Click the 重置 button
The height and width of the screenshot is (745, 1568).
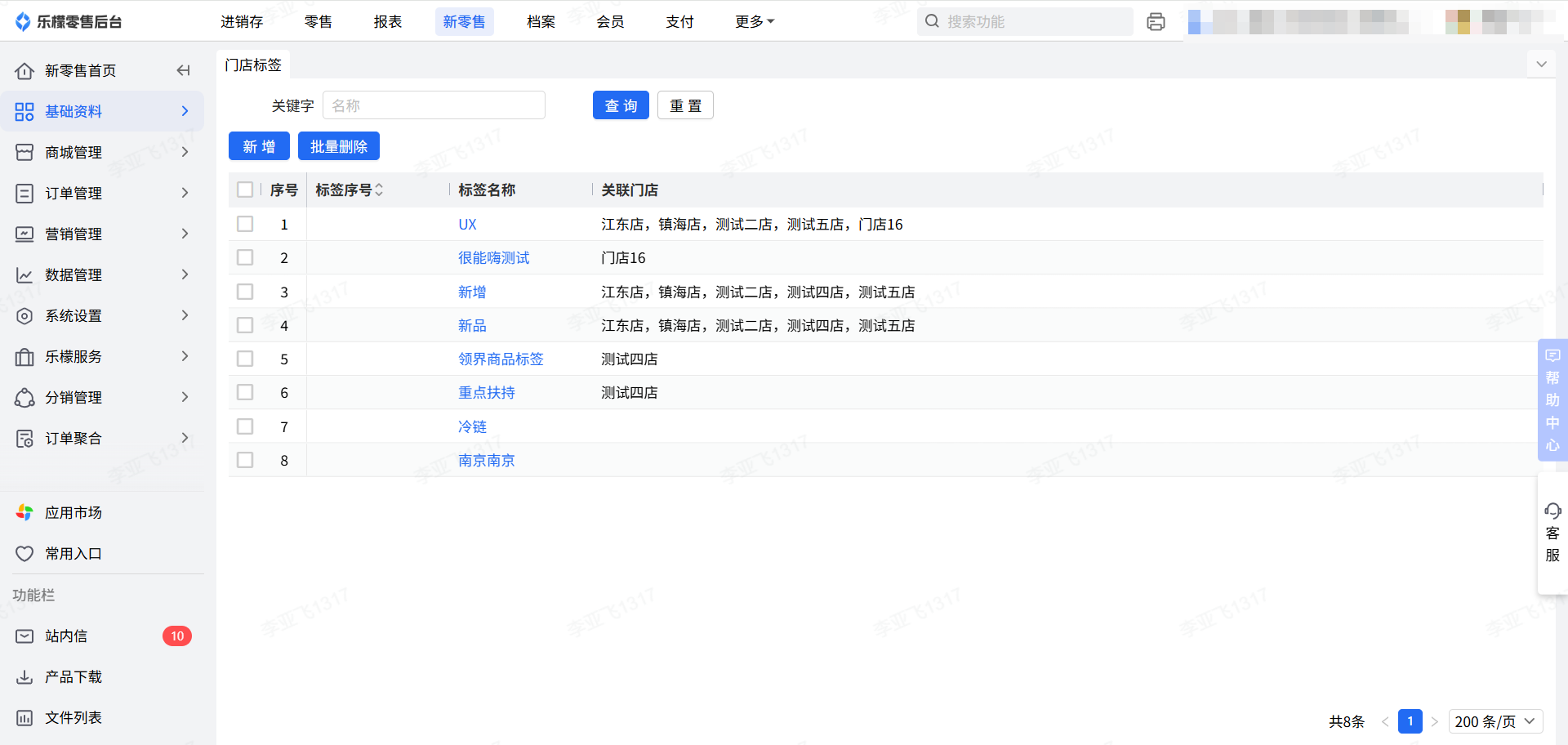[x=685, y=105]
